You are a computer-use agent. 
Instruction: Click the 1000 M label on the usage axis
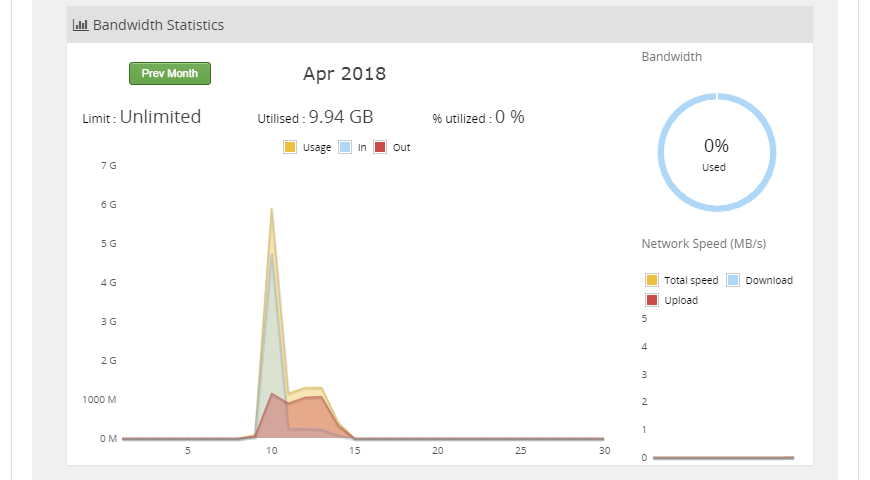[x=99, y=399]
